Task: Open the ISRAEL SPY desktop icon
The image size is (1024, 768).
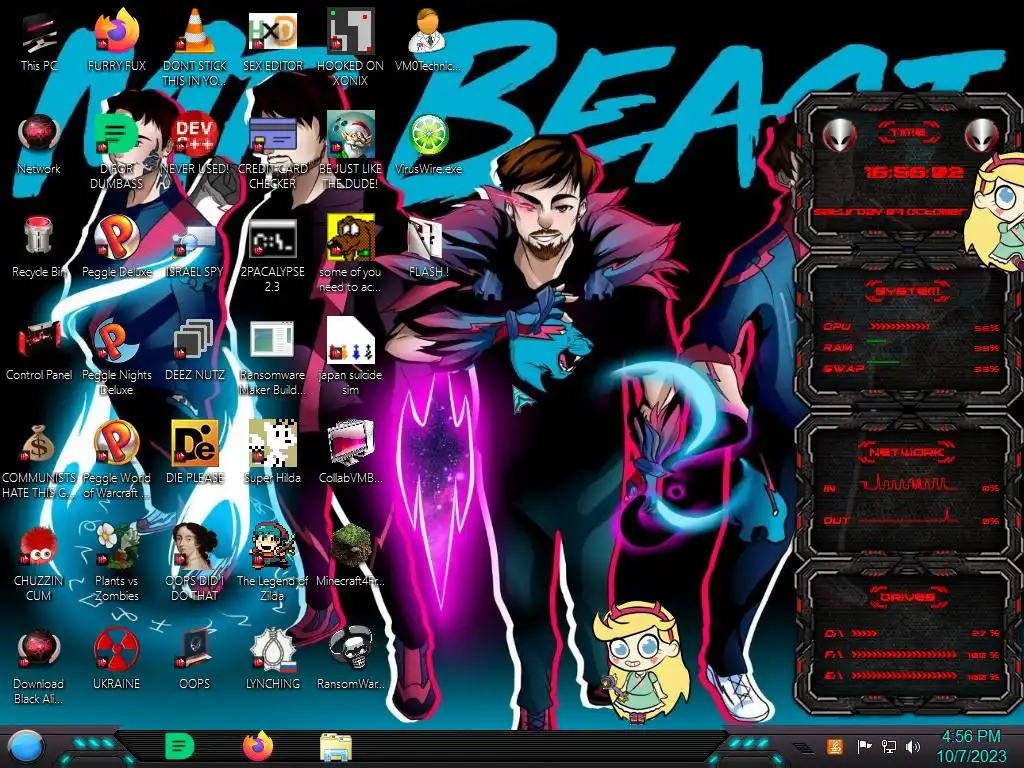Action: point(195,240)
